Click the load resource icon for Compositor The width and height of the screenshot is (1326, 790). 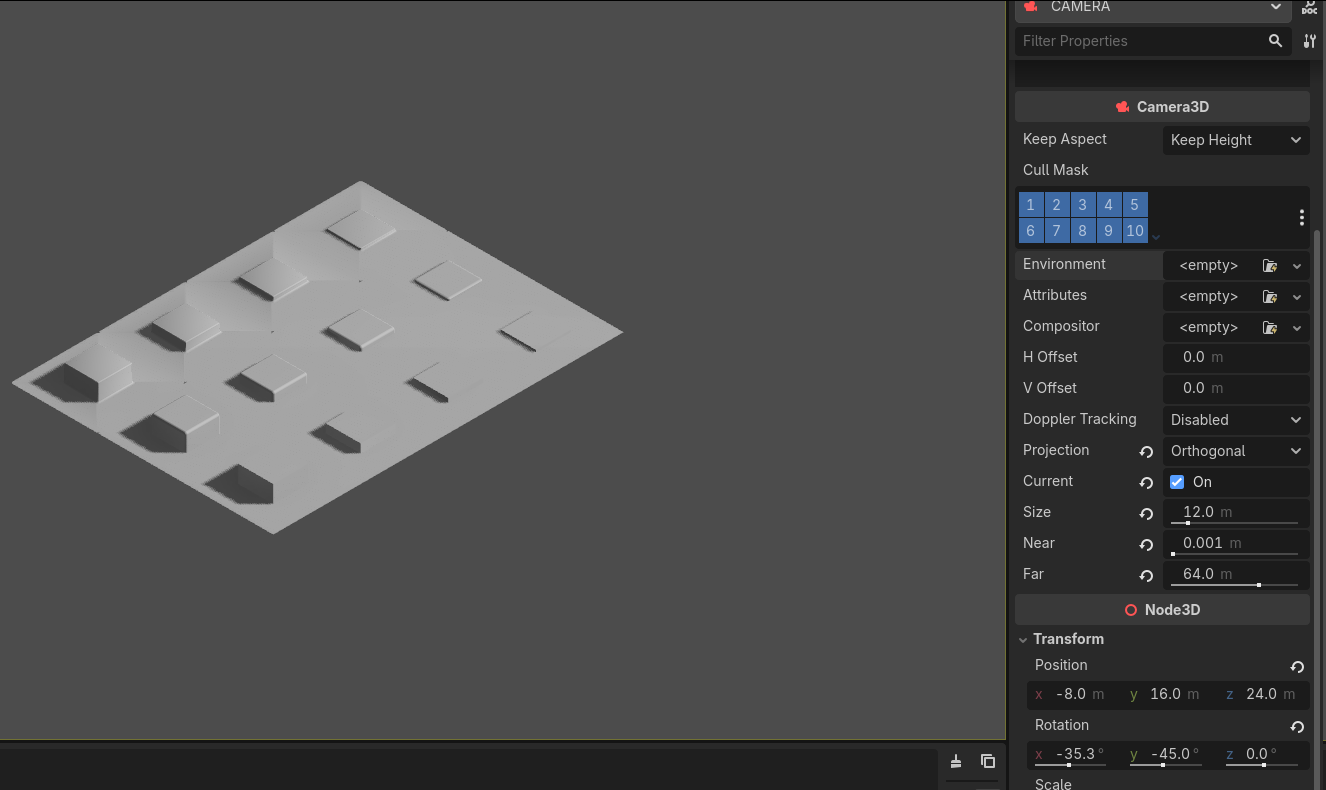pos(1270,328)
